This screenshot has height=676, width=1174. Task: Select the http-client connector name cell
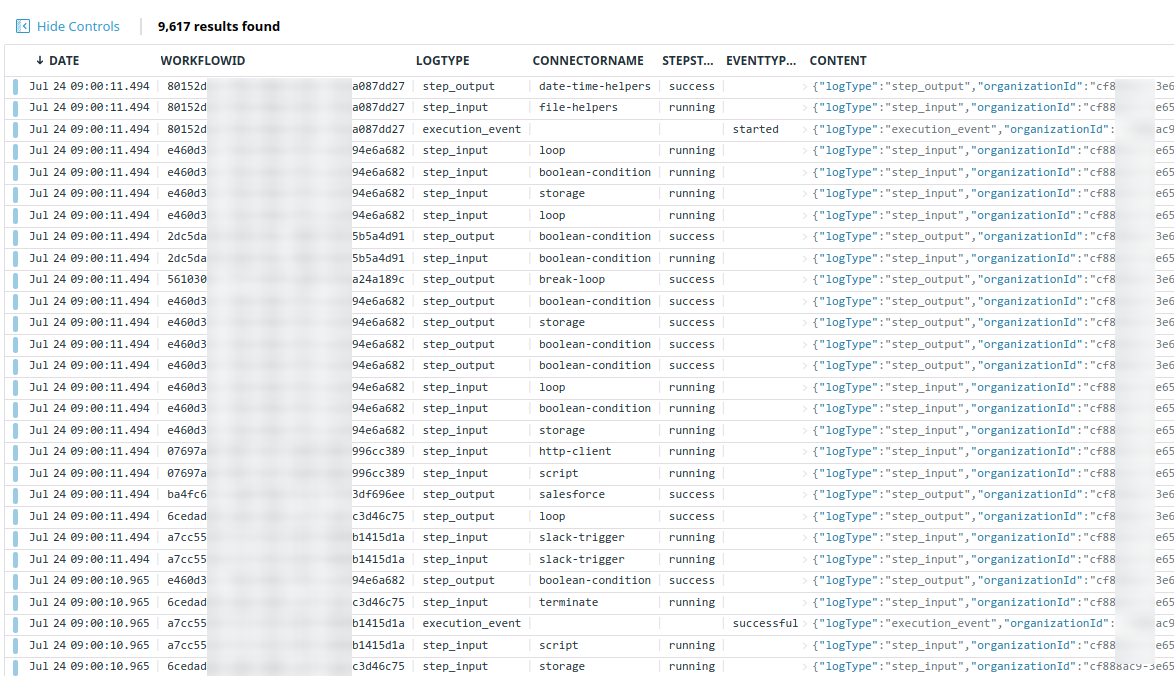point(574,452)
